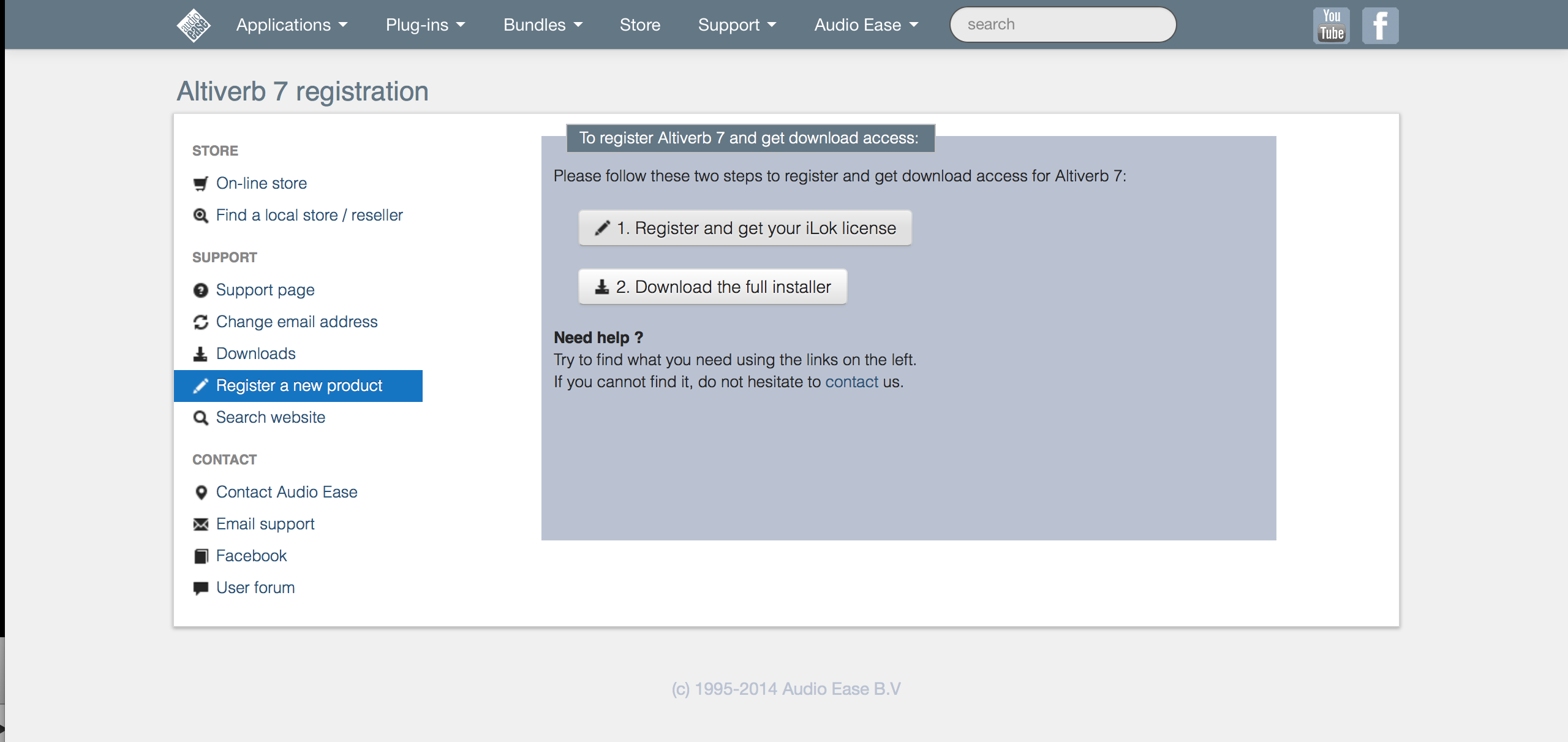Click the envelope icon beside Email support
This screenshot has height=742, width=1568.
[x=200, y=524]
